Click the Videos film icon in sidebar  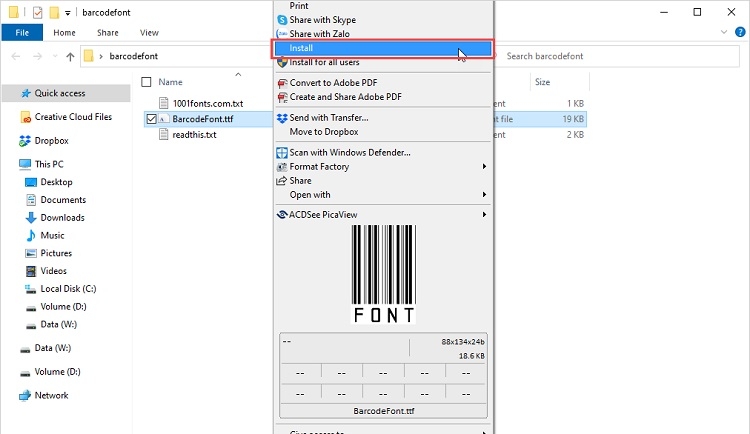click(31, 271)
